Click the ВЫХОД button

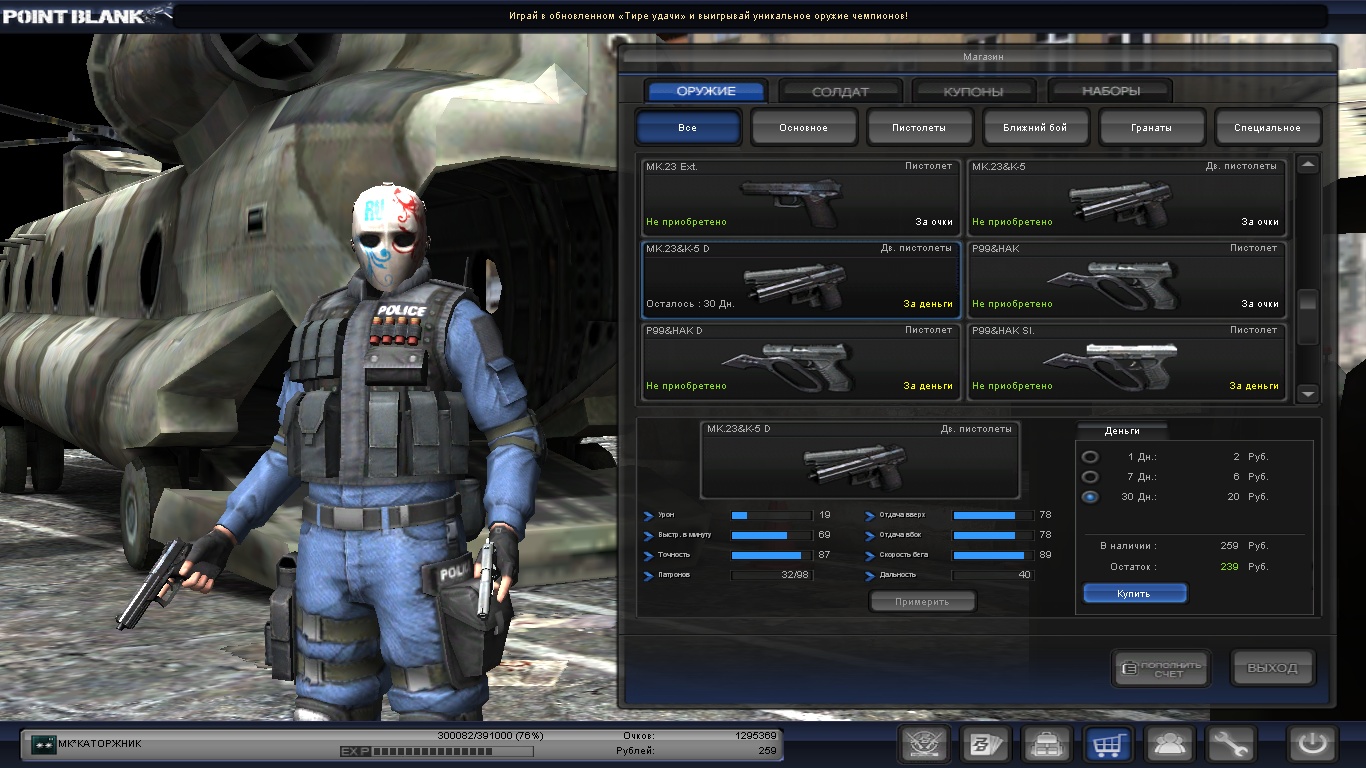pos(1273,669)
